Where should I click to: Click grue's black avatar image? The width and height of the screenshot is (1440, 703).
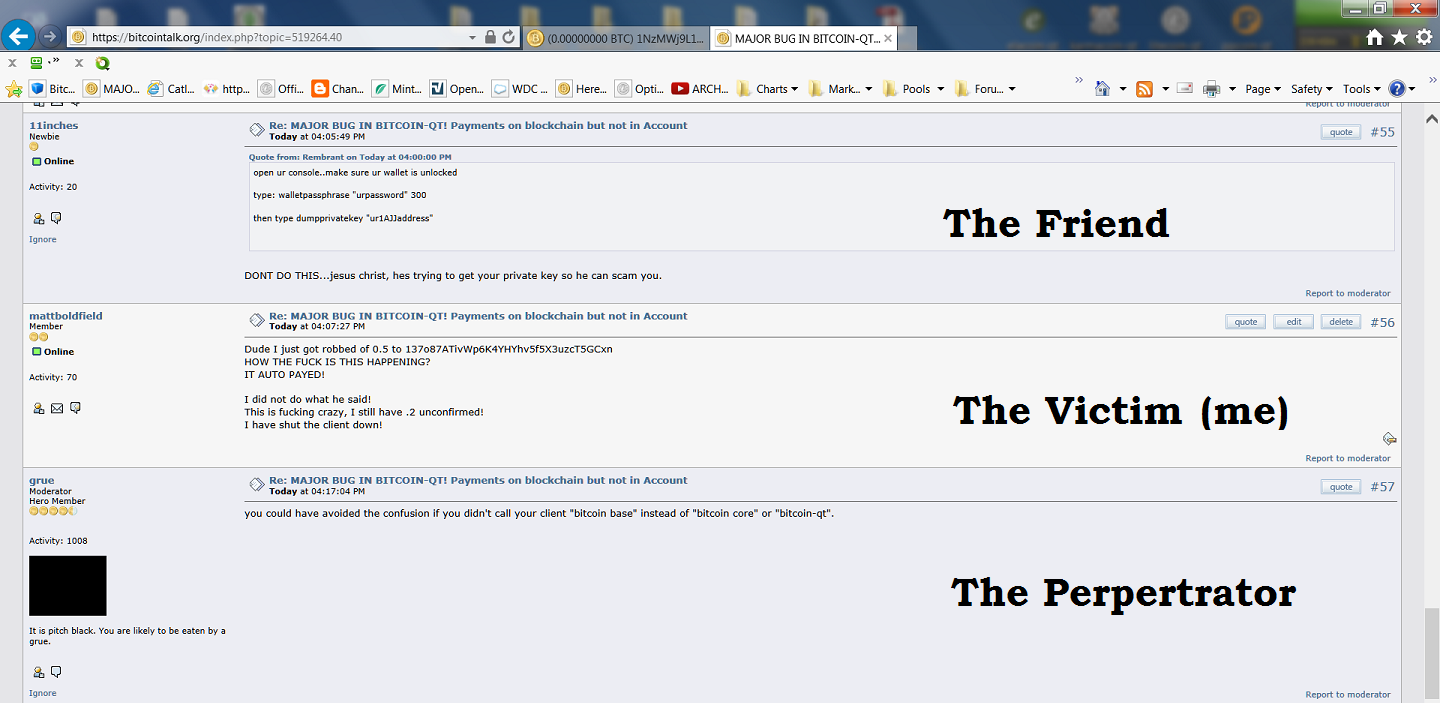[x=68, y=586]
